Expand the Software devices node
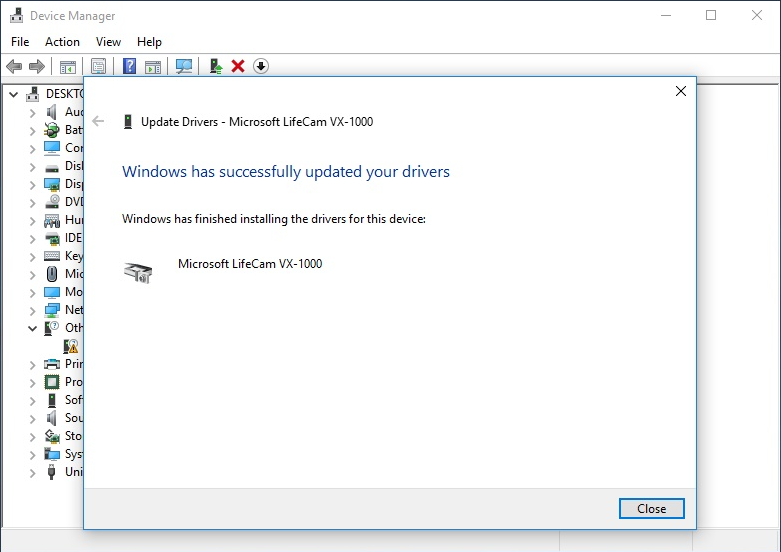 (x=32, y=401)
